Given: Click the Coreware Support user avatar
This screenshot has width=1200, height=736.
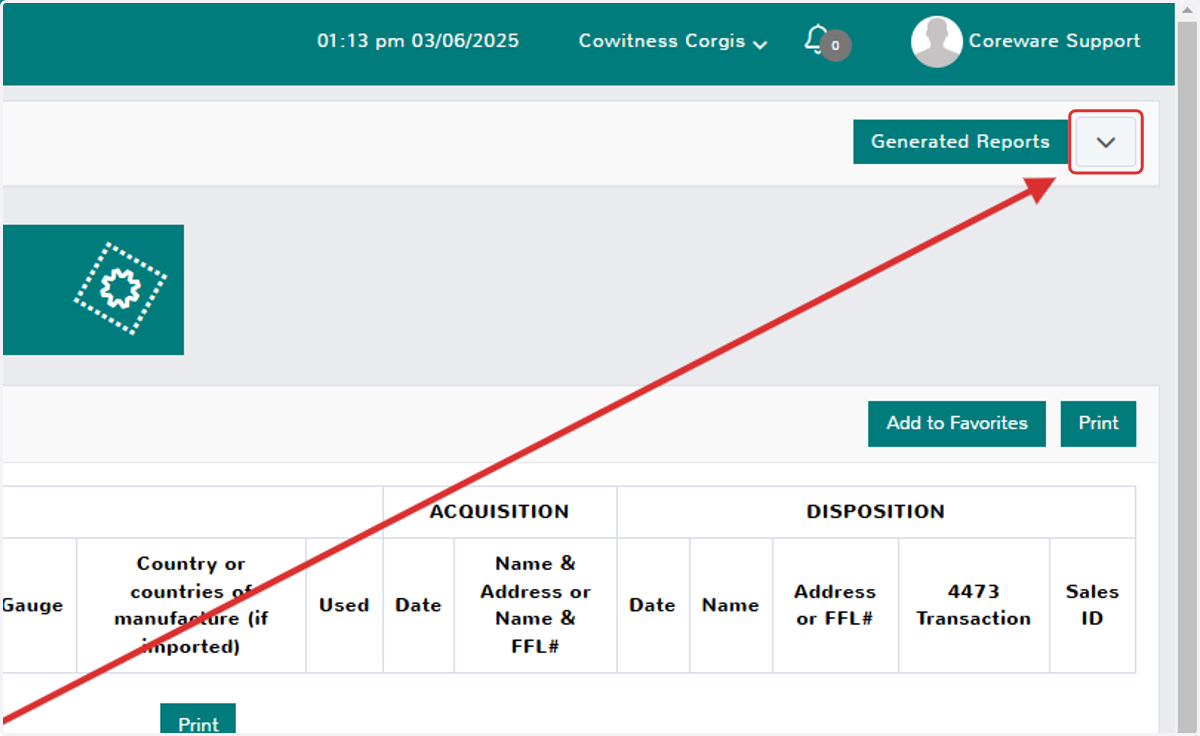Looking at the screenshot, I should point(936,42).
